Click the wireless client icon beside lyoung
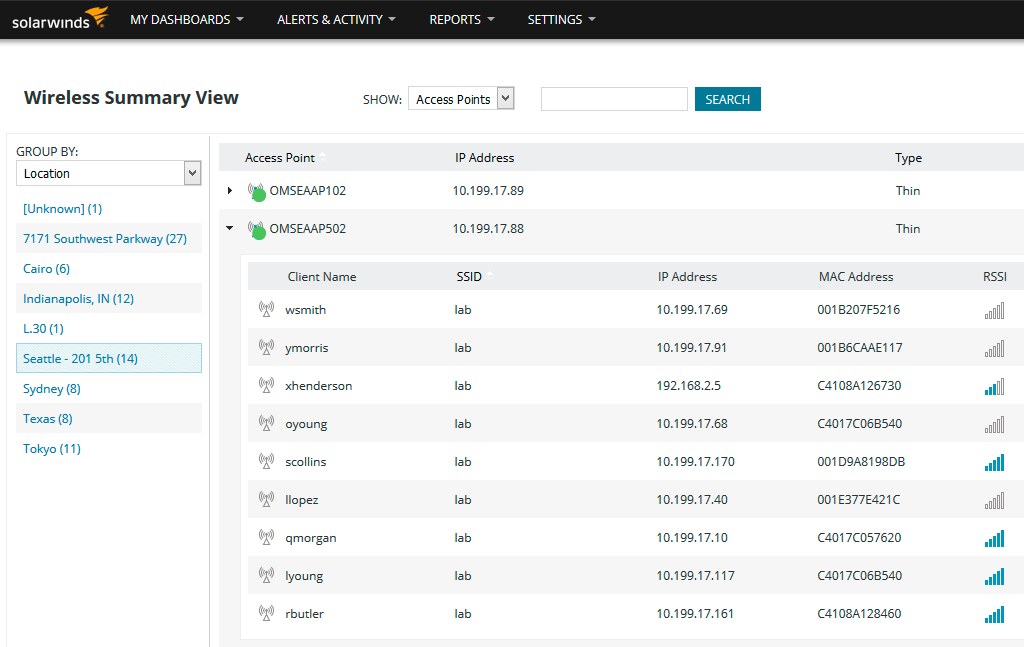This screenshot has height=647, width=1024. 266,575
